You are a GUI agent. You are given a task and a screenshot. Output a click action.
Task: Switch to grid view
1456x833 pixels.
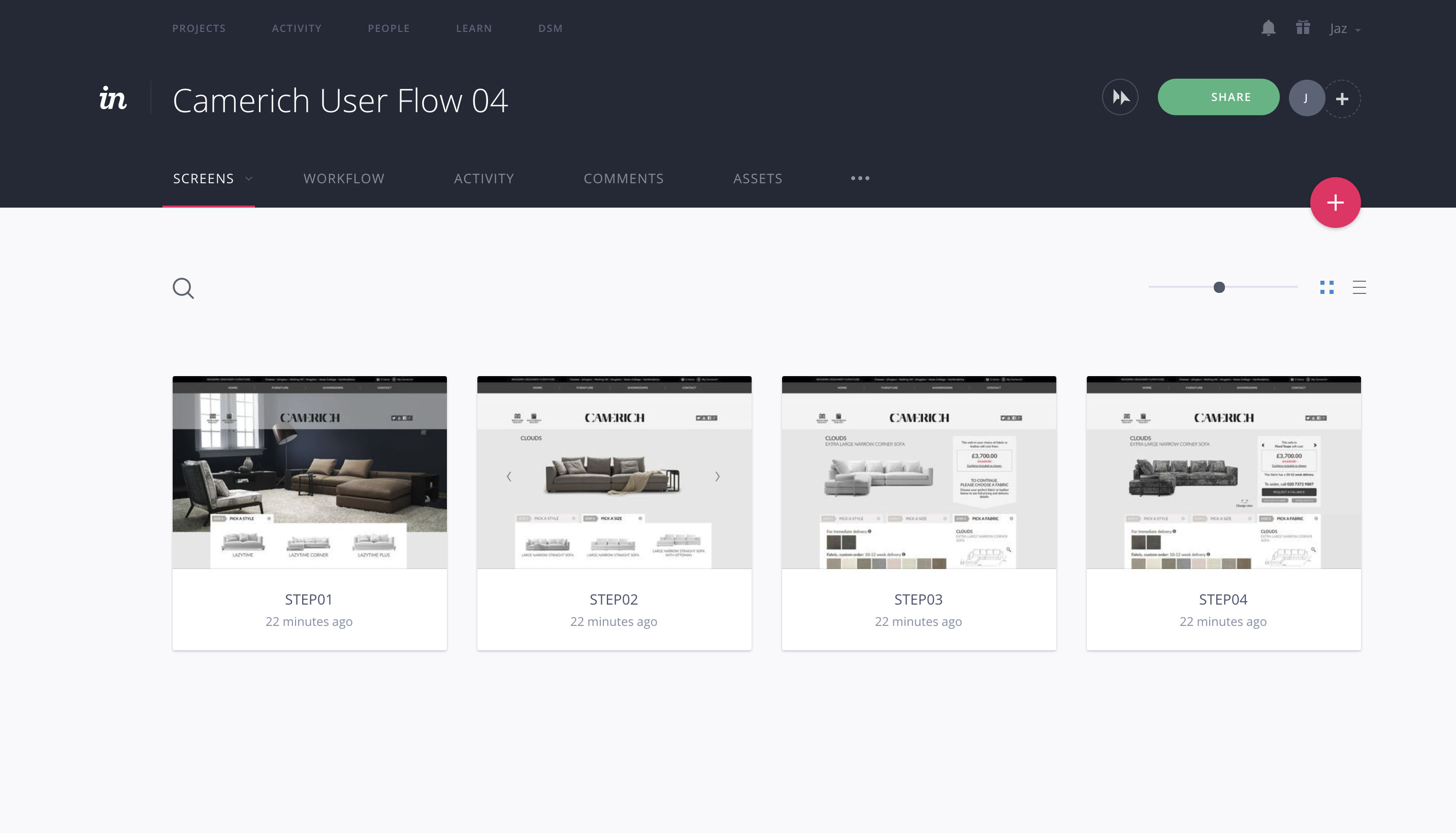tap(1326, 287)
